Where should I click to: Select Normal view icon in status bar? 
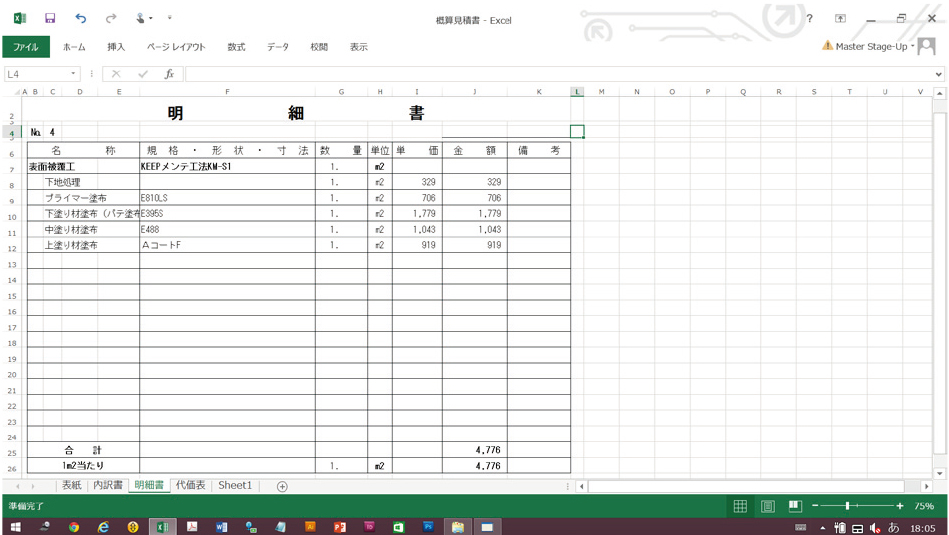point(740,506)
